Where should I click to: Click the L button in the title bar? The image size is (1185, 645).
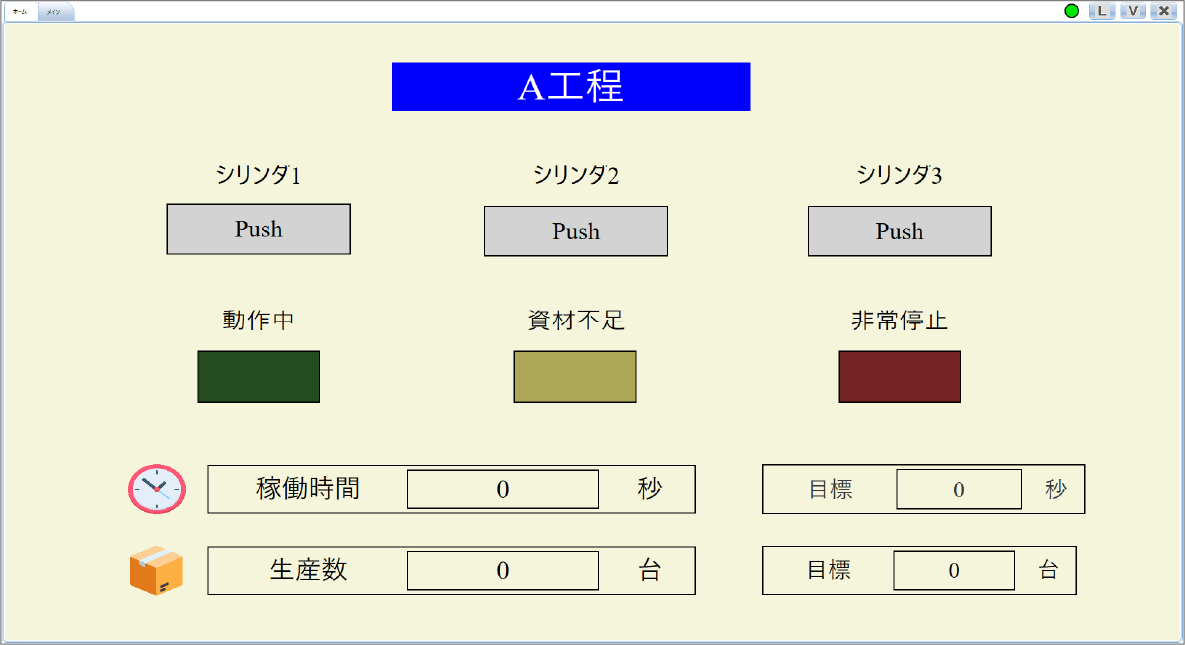pyautogui.click(x=1102, y=11)
